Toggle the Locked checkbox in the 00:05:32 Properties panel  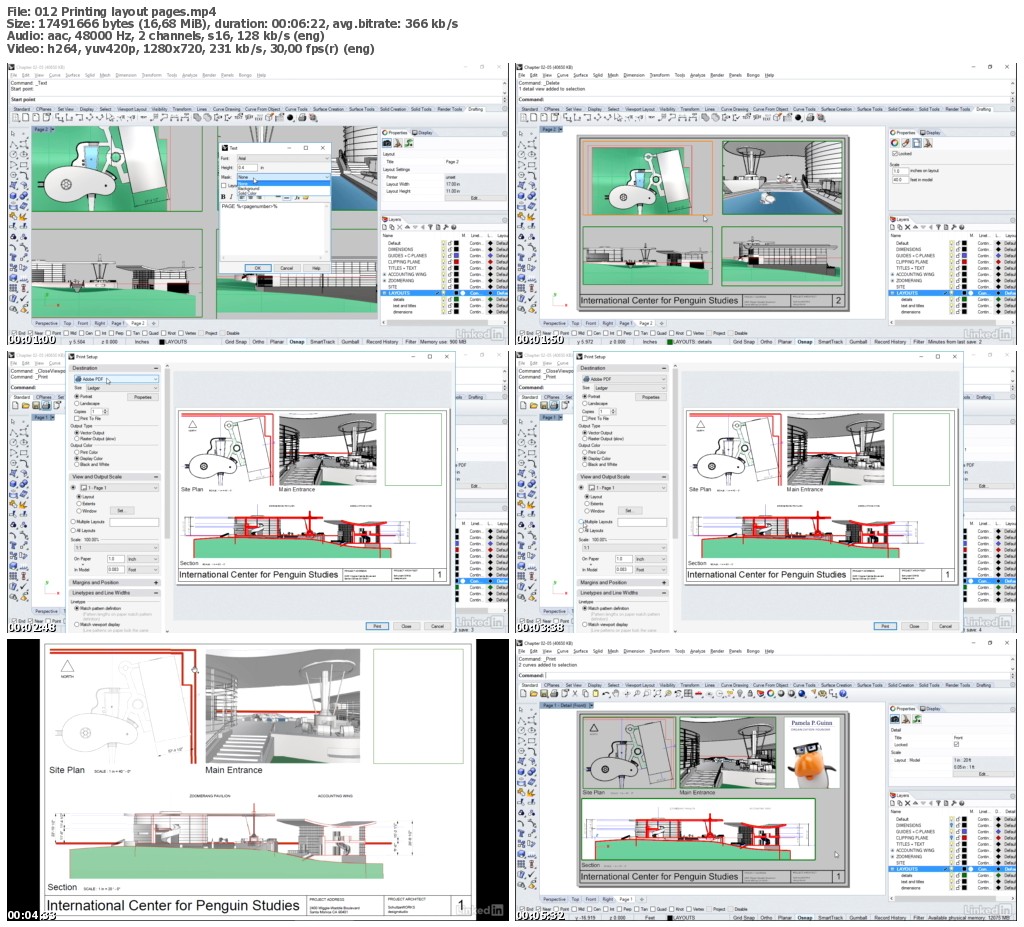[x=956, y=744]
